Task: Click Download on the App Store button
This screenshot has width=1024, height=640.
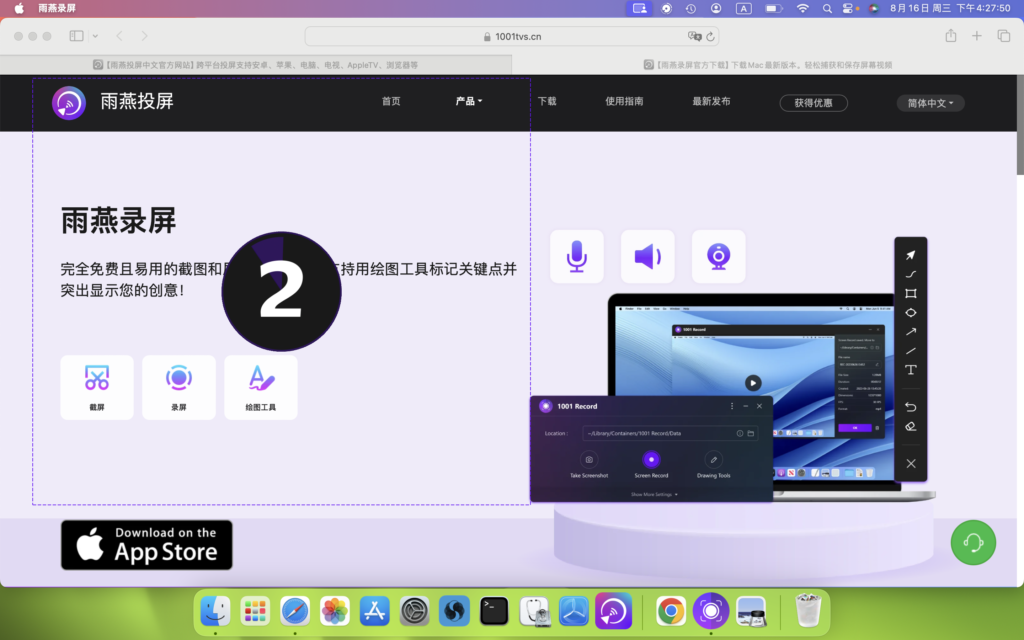Action: (x=147, y=545)
